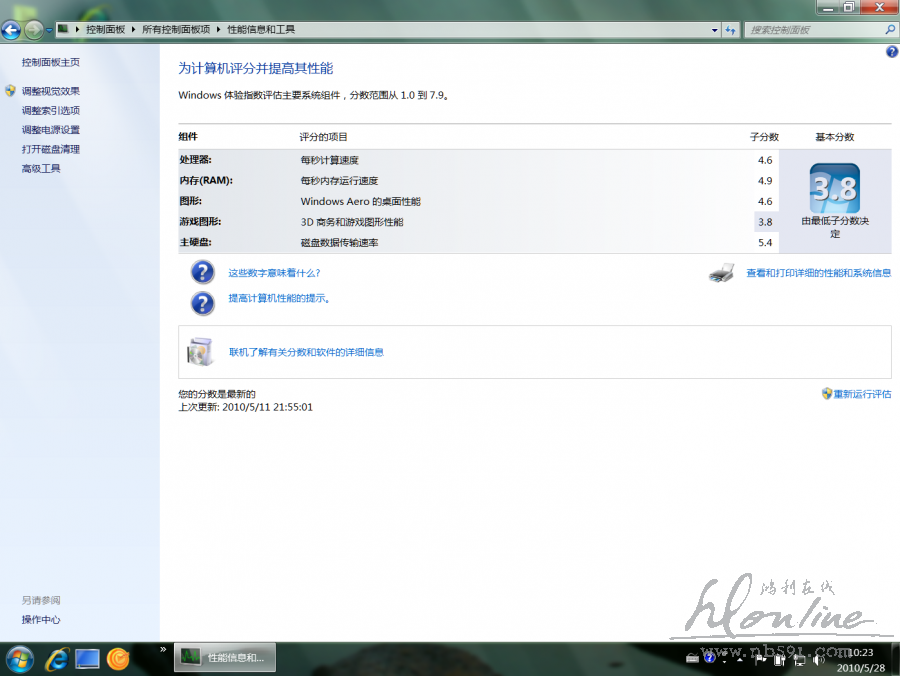Click the blue help icon at top right
Screen dimensions: 900x676
coord(892,51)
